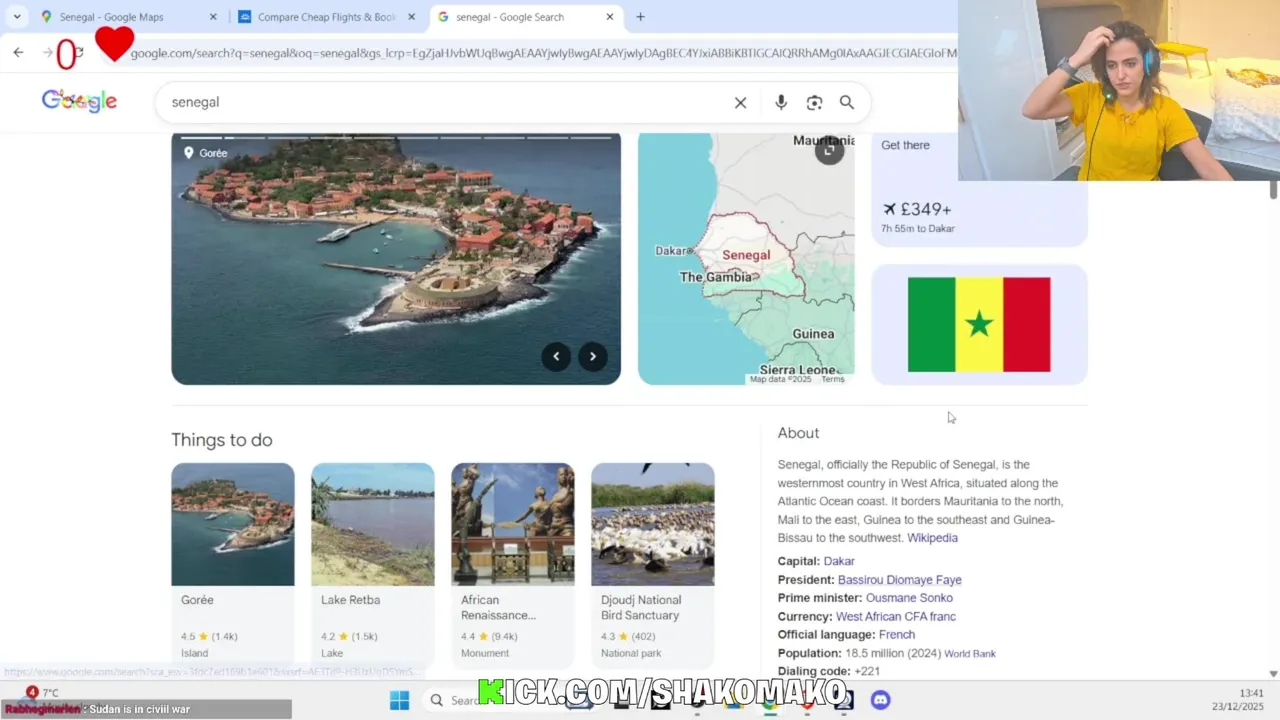This screenshot has height=720, width=1280.
Task: Select the senegal - Google Search tab
Action: tap(527, 17)
